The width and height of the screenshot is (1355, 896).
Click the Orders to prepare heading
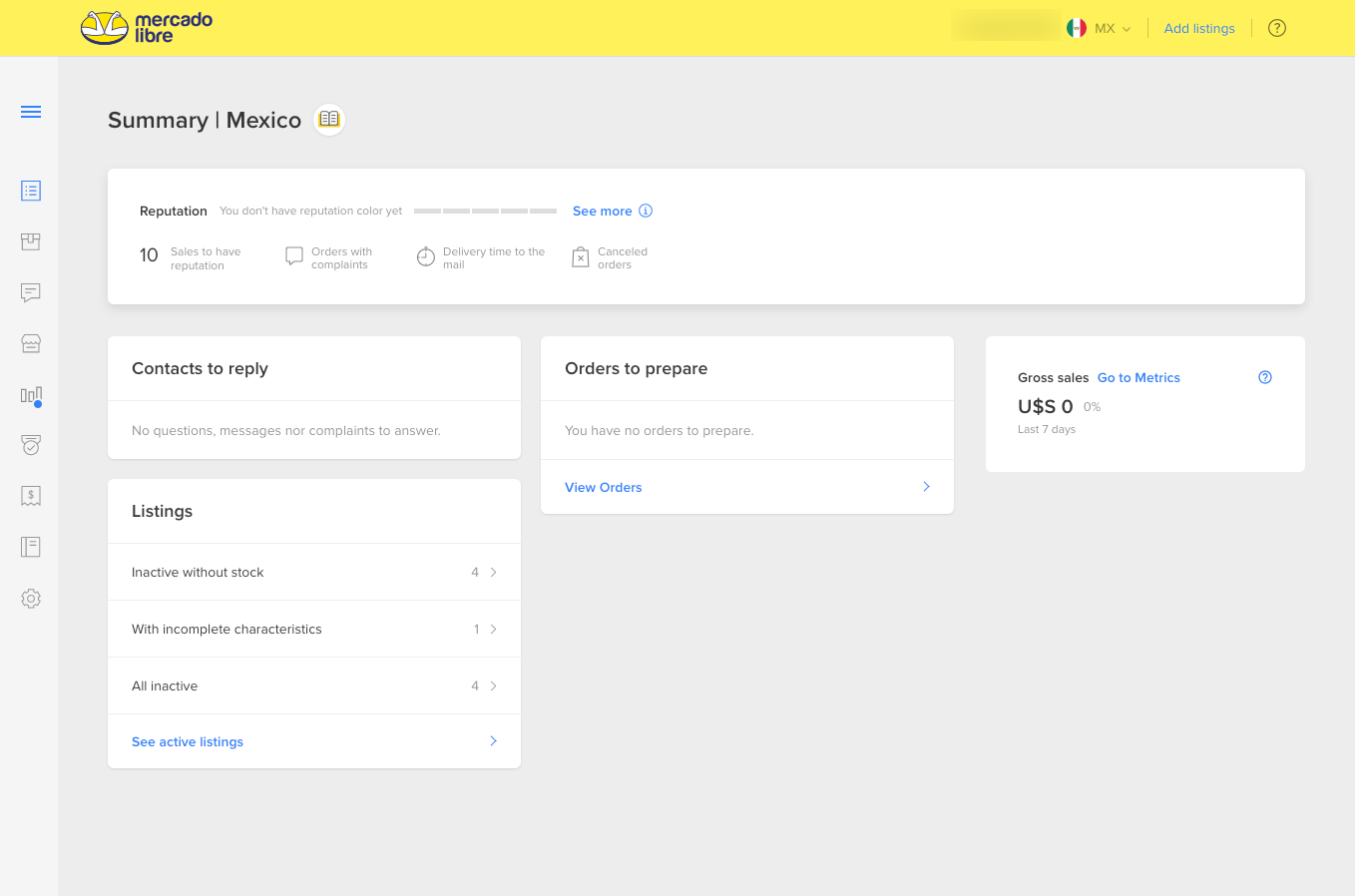click(x=637, y=368)
